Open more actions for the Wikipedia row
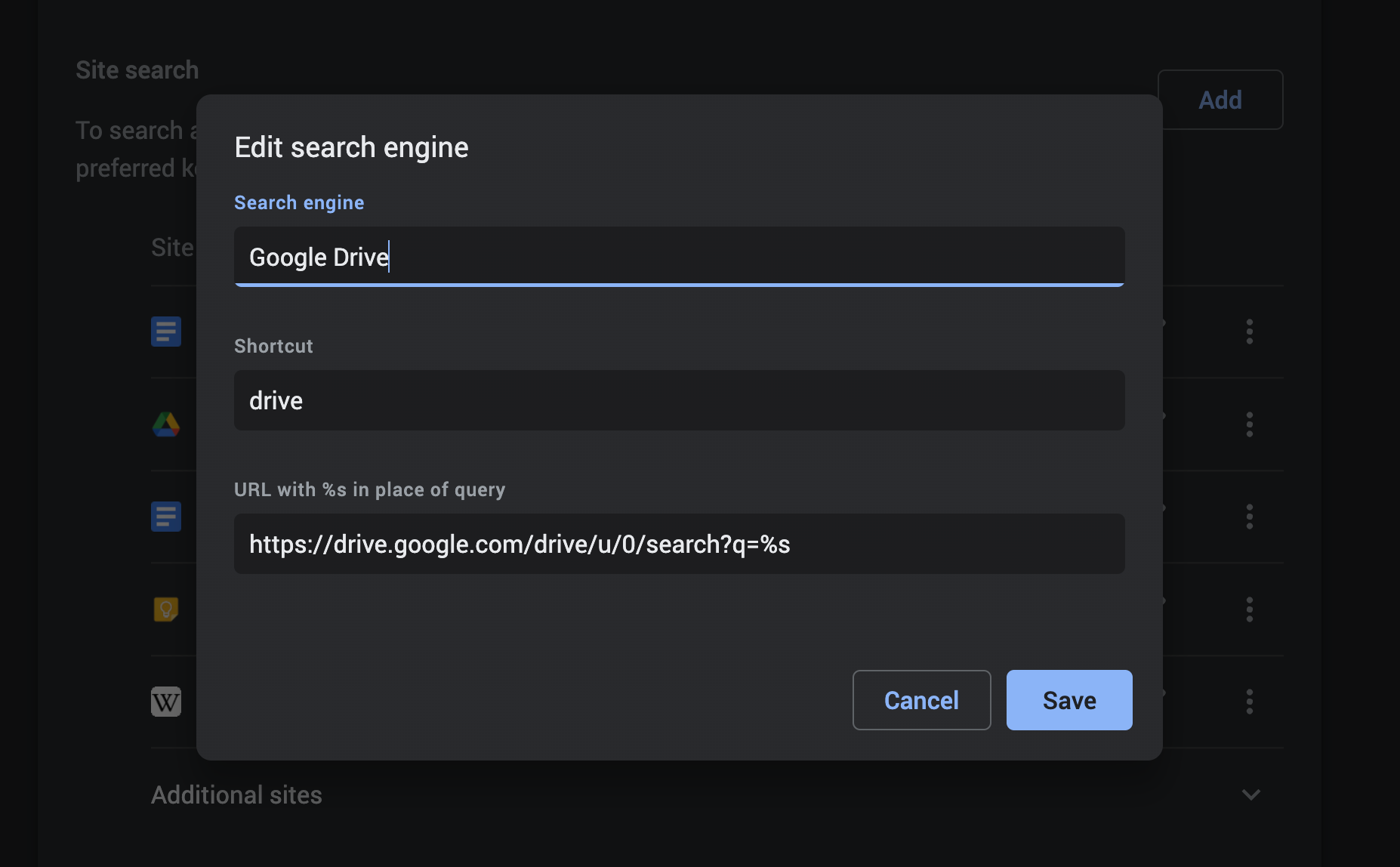The width and height of the screenshot is (1400, 867). click(1250, 702)
